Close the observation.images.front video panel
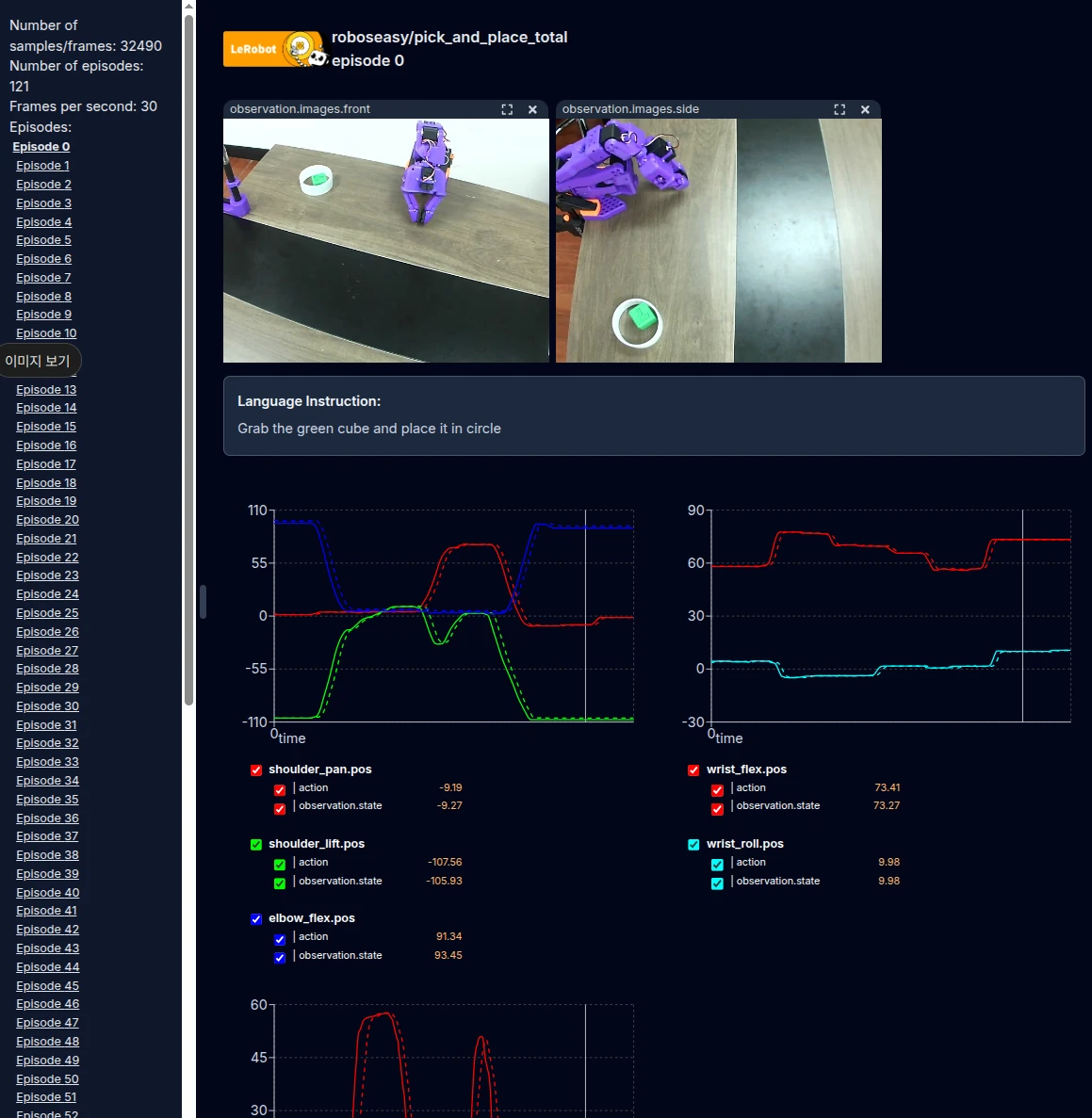 (532, 109)
